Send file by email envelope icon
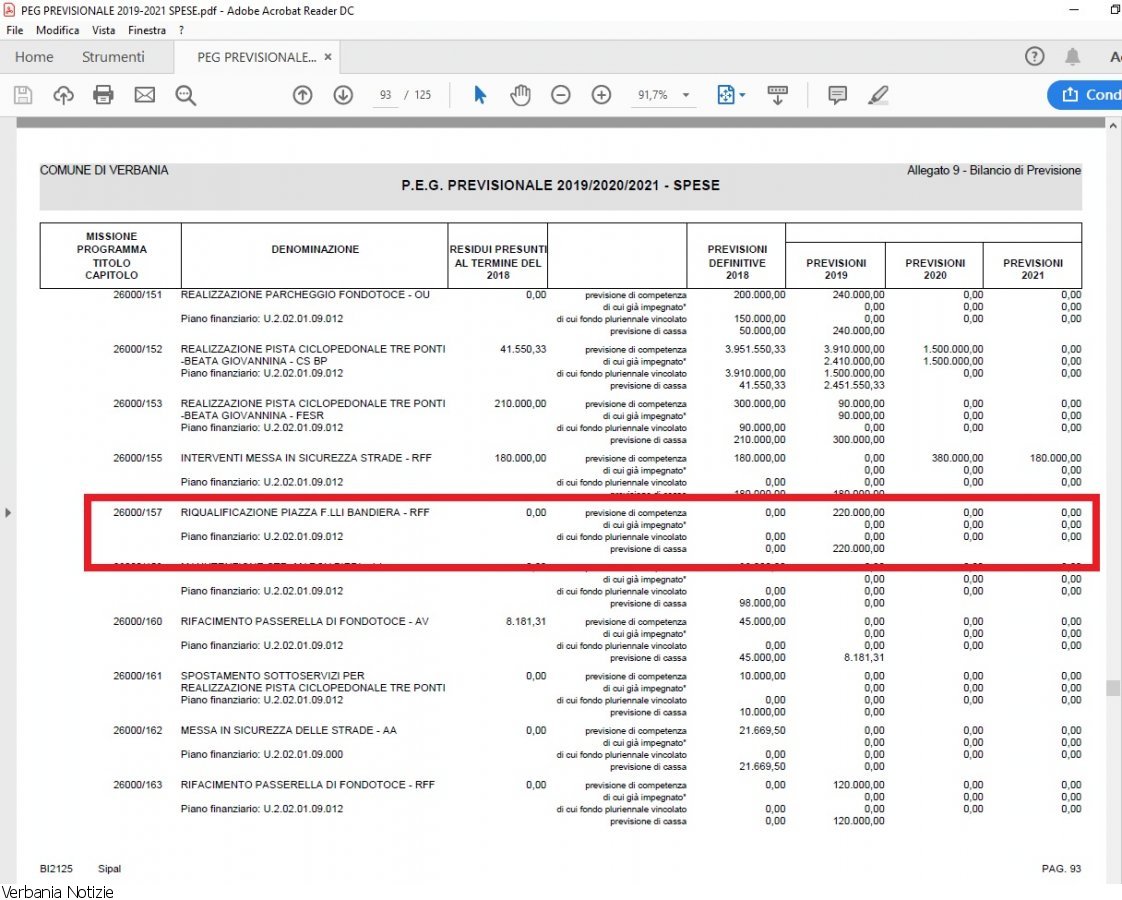1122x900 pixels. tap(145, 95)
